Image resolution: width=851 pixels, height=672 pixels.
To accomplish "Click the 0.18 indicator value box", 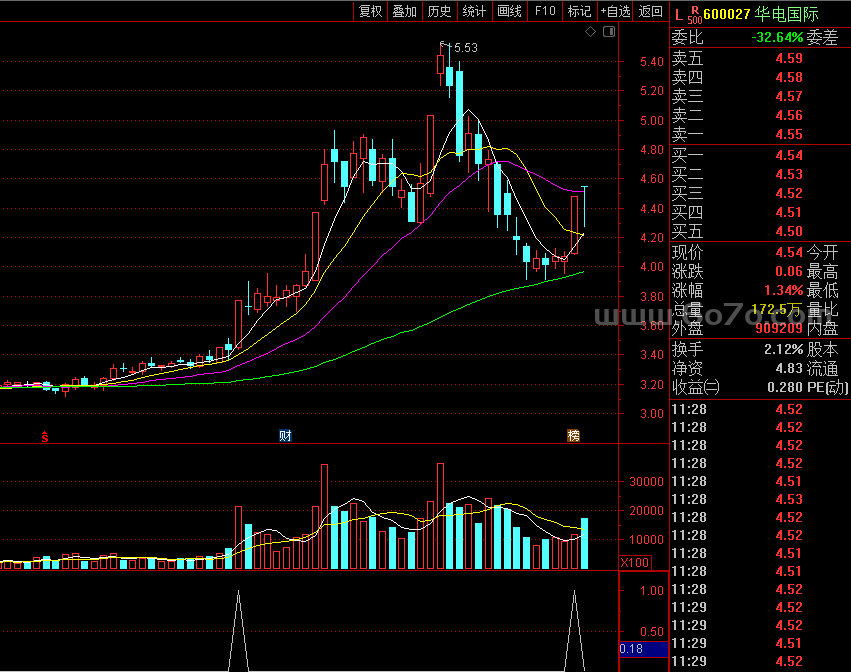I will tap(644, 649).
